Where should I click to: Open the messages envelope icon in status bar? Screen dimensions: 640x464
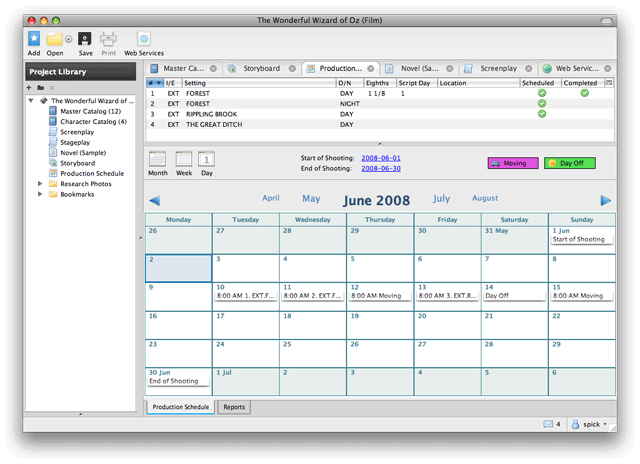click(x=548, y=424)
